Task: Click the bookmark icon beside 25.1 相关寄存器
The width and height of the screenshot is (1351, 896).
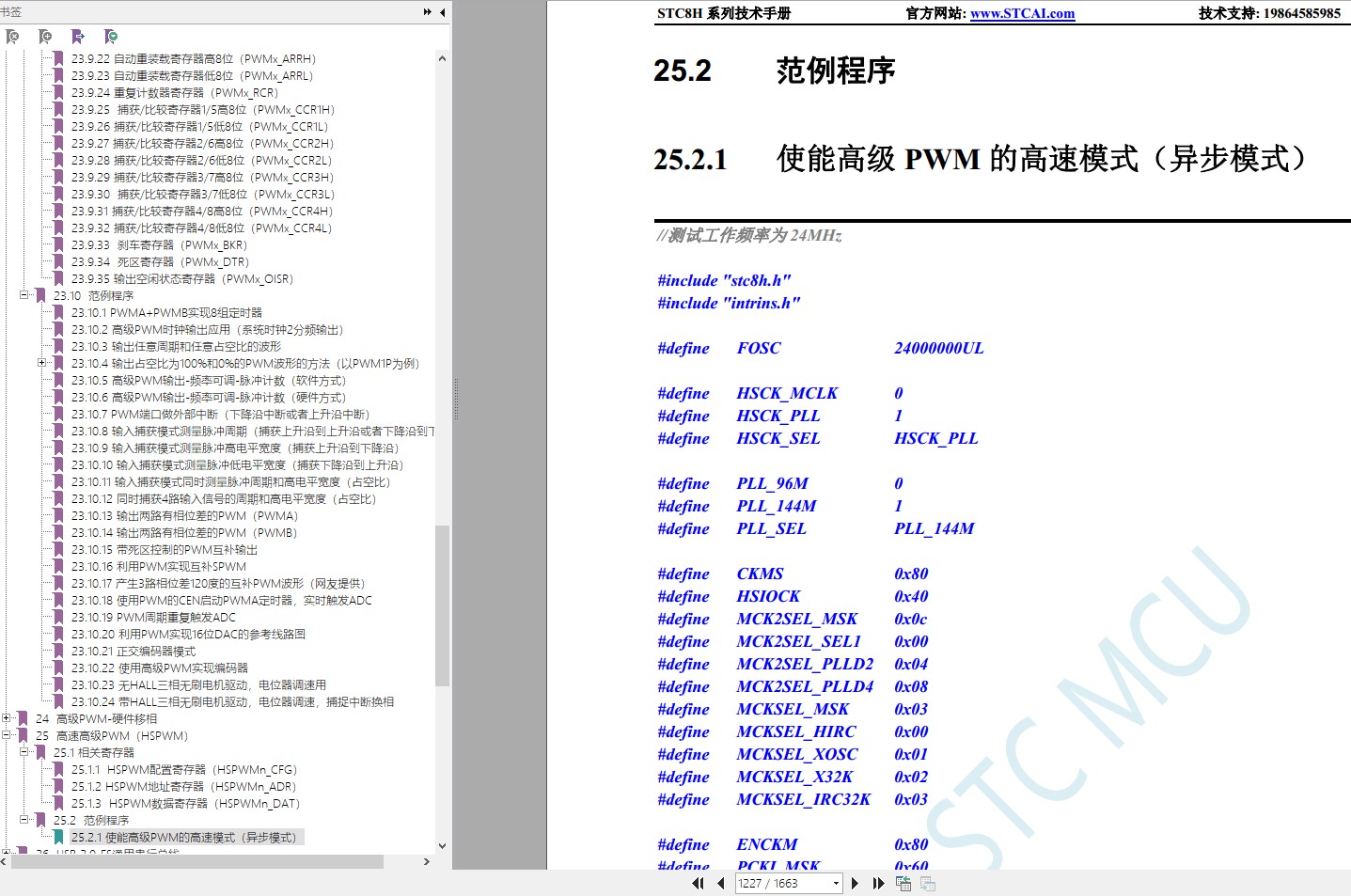Action: [40, 752]
